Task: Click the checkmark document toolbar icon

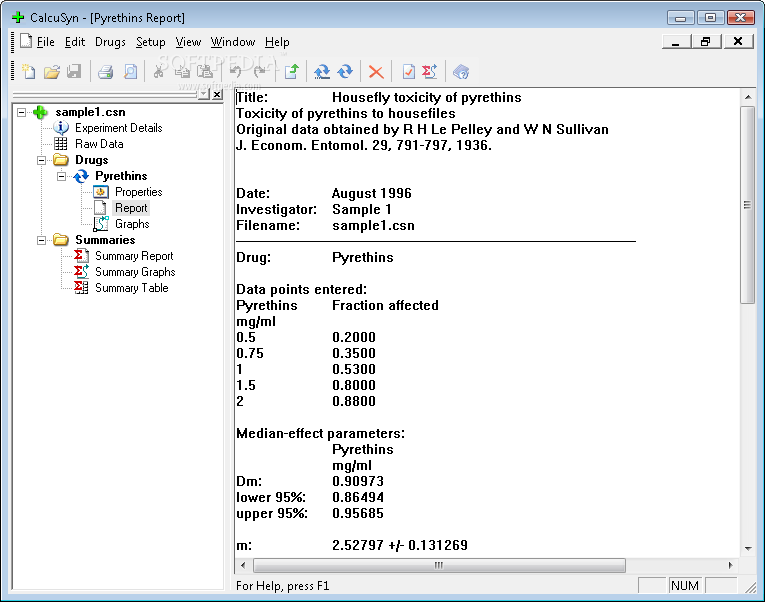Action: point(408,72)
